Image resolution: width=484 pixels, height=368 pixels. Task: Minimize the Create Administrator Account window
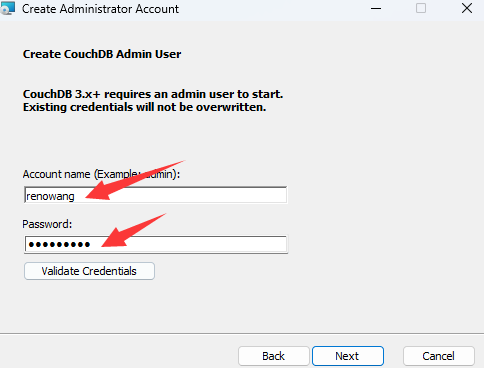click(376, 8)
